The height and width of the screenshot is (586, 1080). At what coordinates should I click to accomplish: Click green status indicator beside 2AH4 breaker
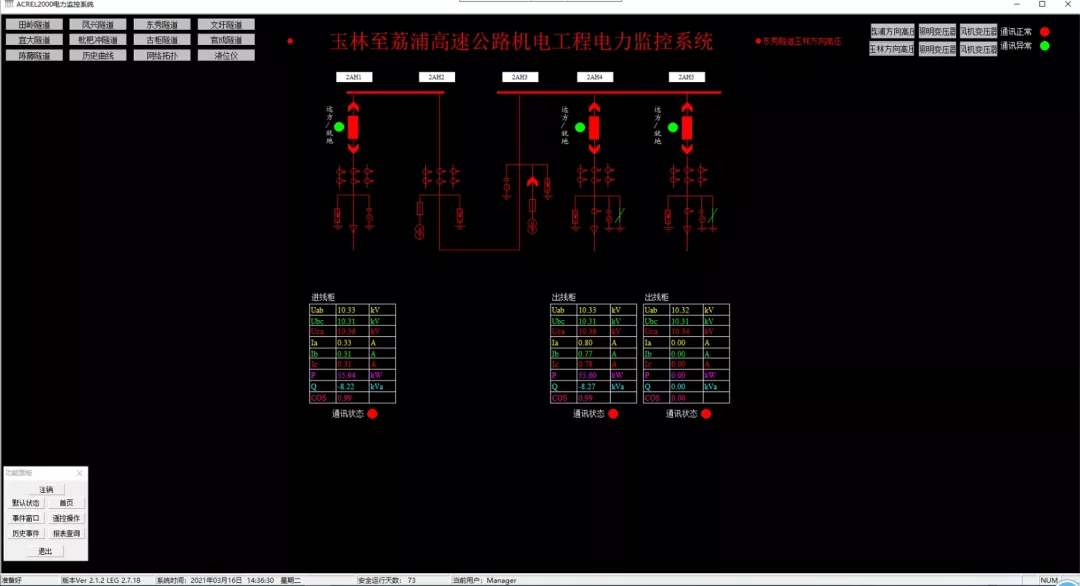point(579,127)
